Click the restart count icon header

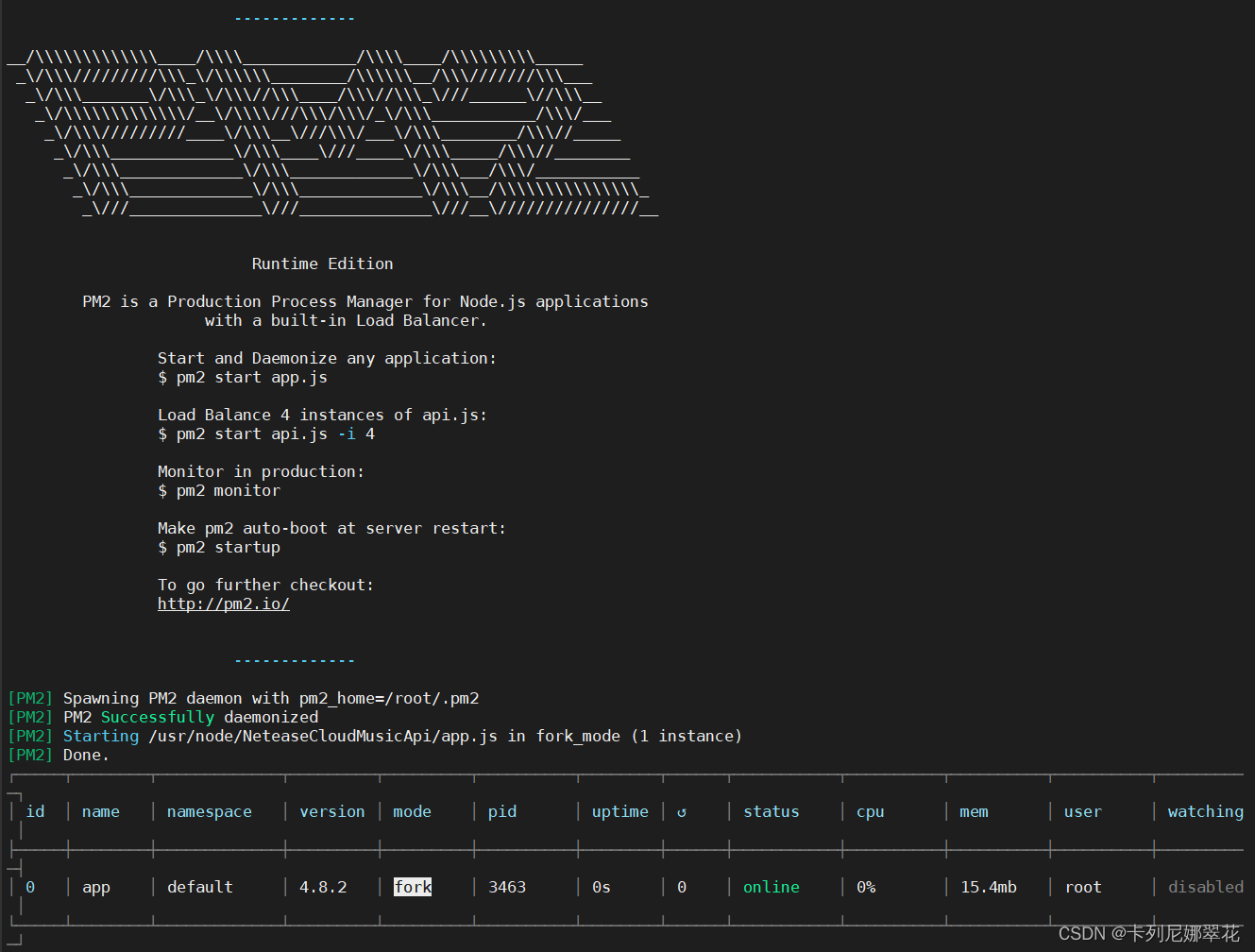682,812
